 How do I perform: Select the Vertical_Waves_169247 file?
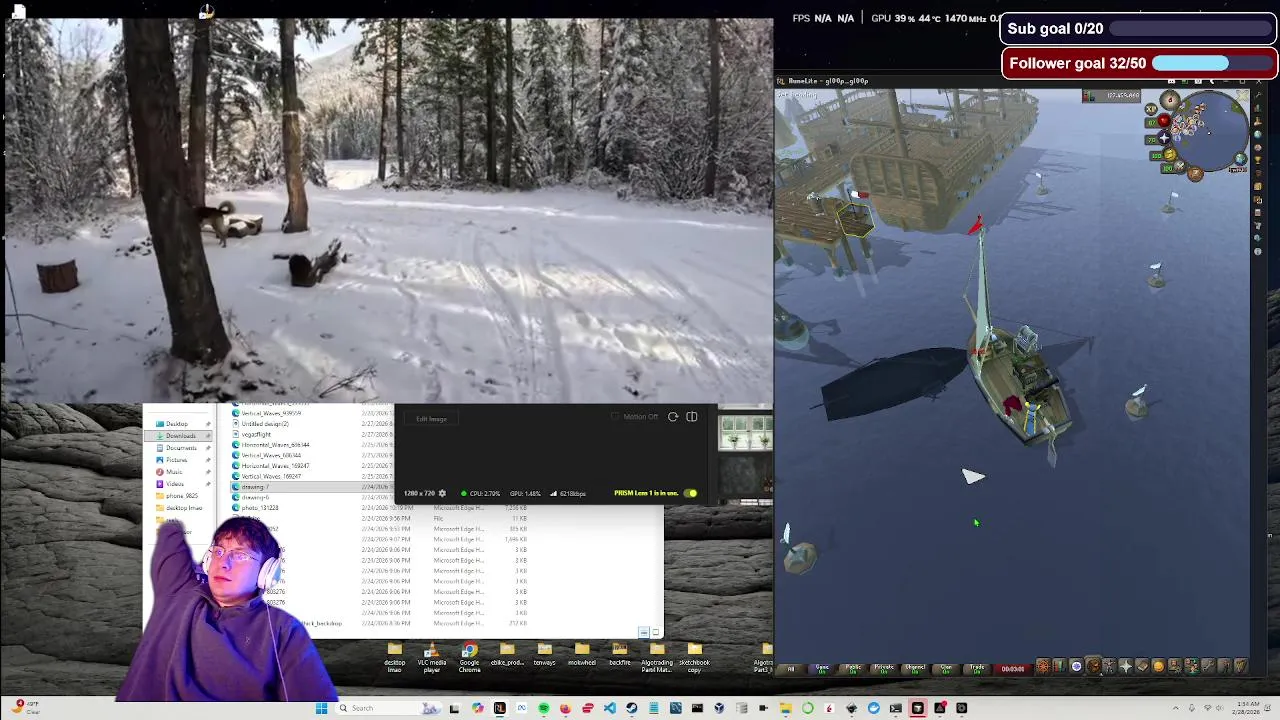tap(271, 476)
